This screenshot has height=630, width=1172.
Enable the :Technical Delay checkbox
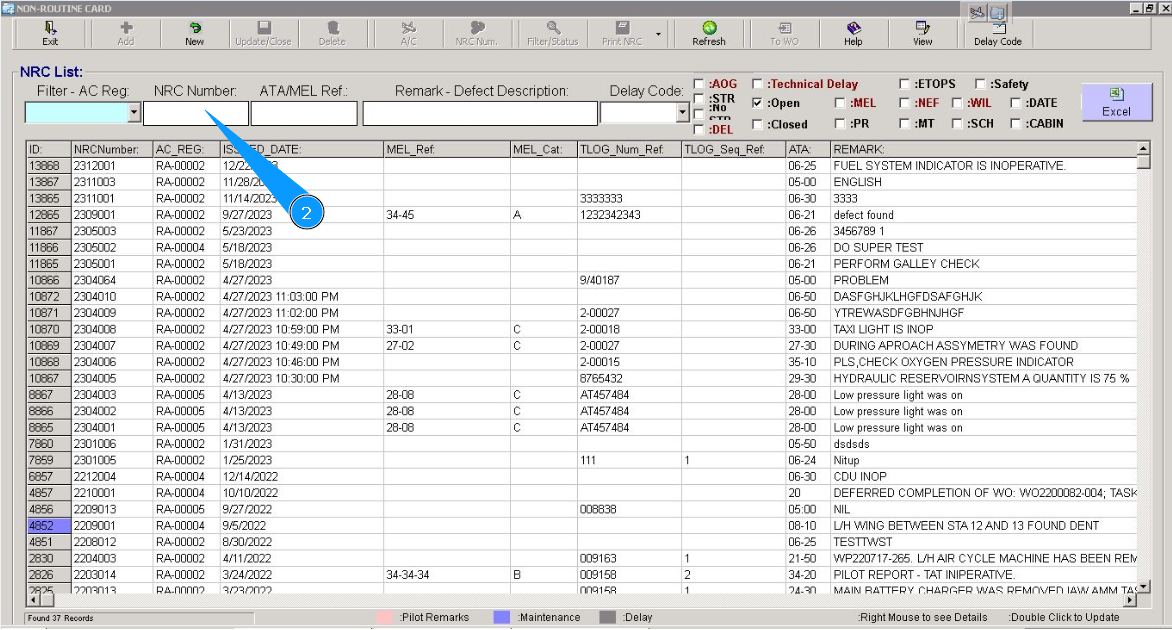pyautogui.click(x=757, y=84)
